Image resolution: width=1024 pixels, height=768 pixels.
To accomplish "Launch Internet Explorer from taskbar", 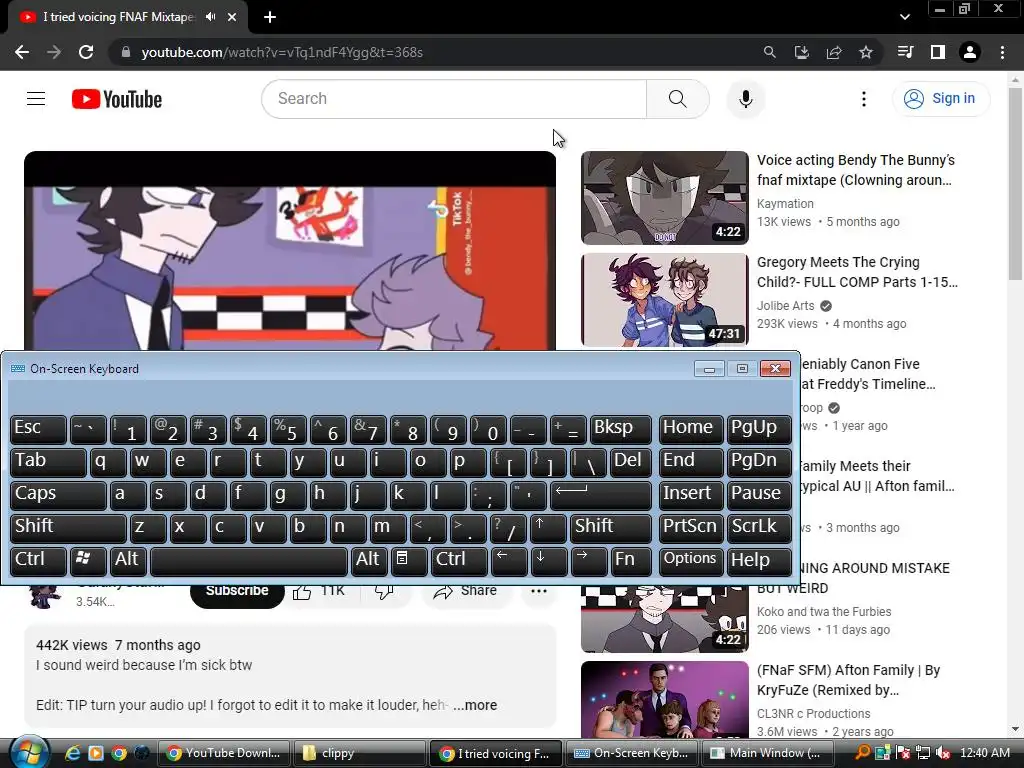I will pos(72,753).
